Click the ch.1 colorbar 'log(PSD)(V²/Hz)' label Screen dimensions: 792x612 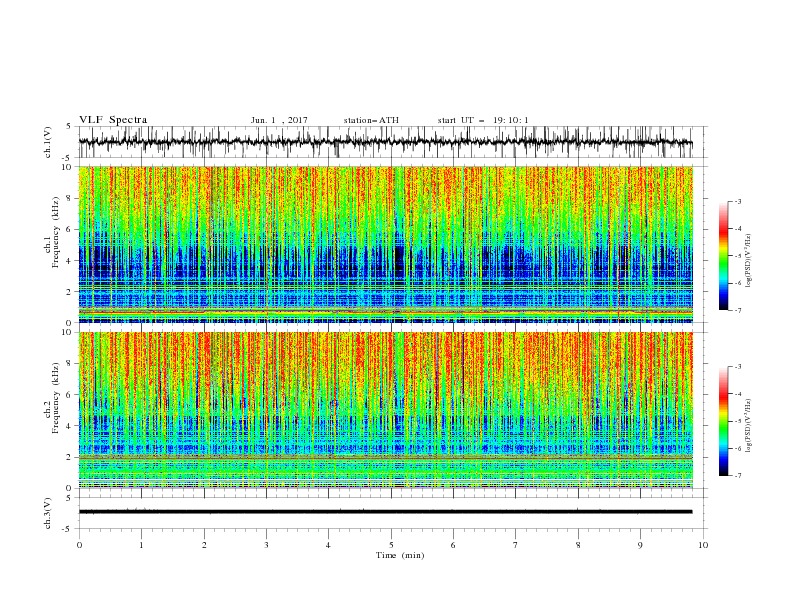click(x=748, y=261)
